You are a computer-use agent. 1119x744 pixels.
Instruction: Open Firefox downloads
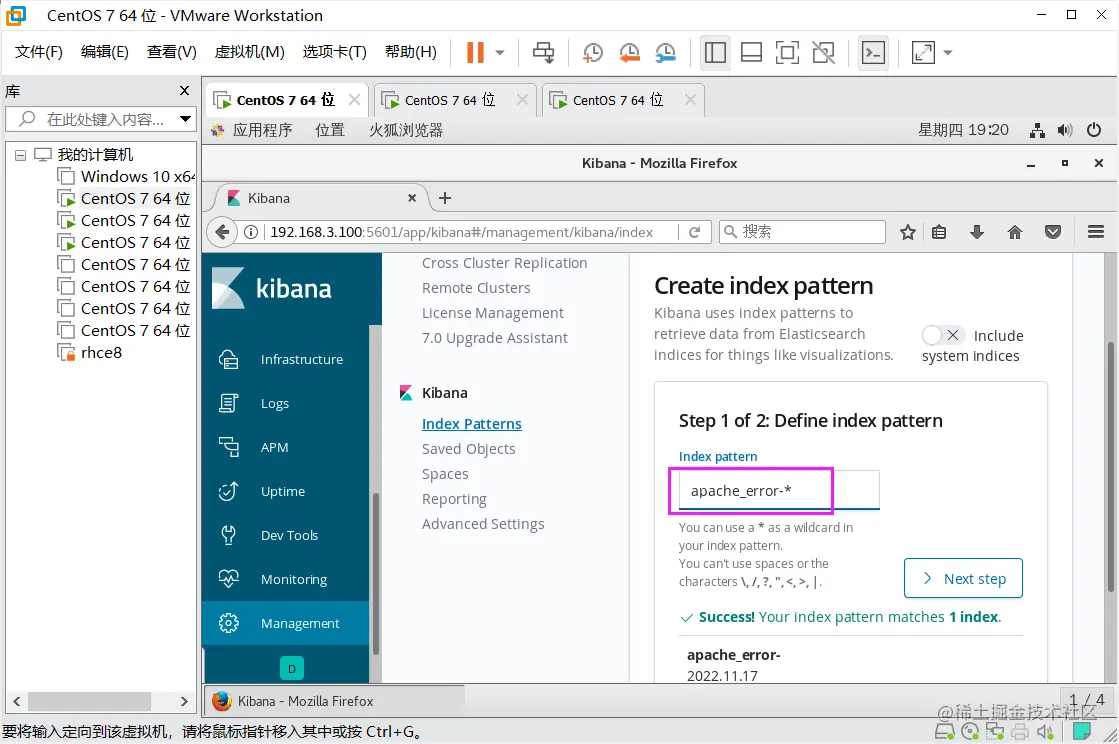977,232
